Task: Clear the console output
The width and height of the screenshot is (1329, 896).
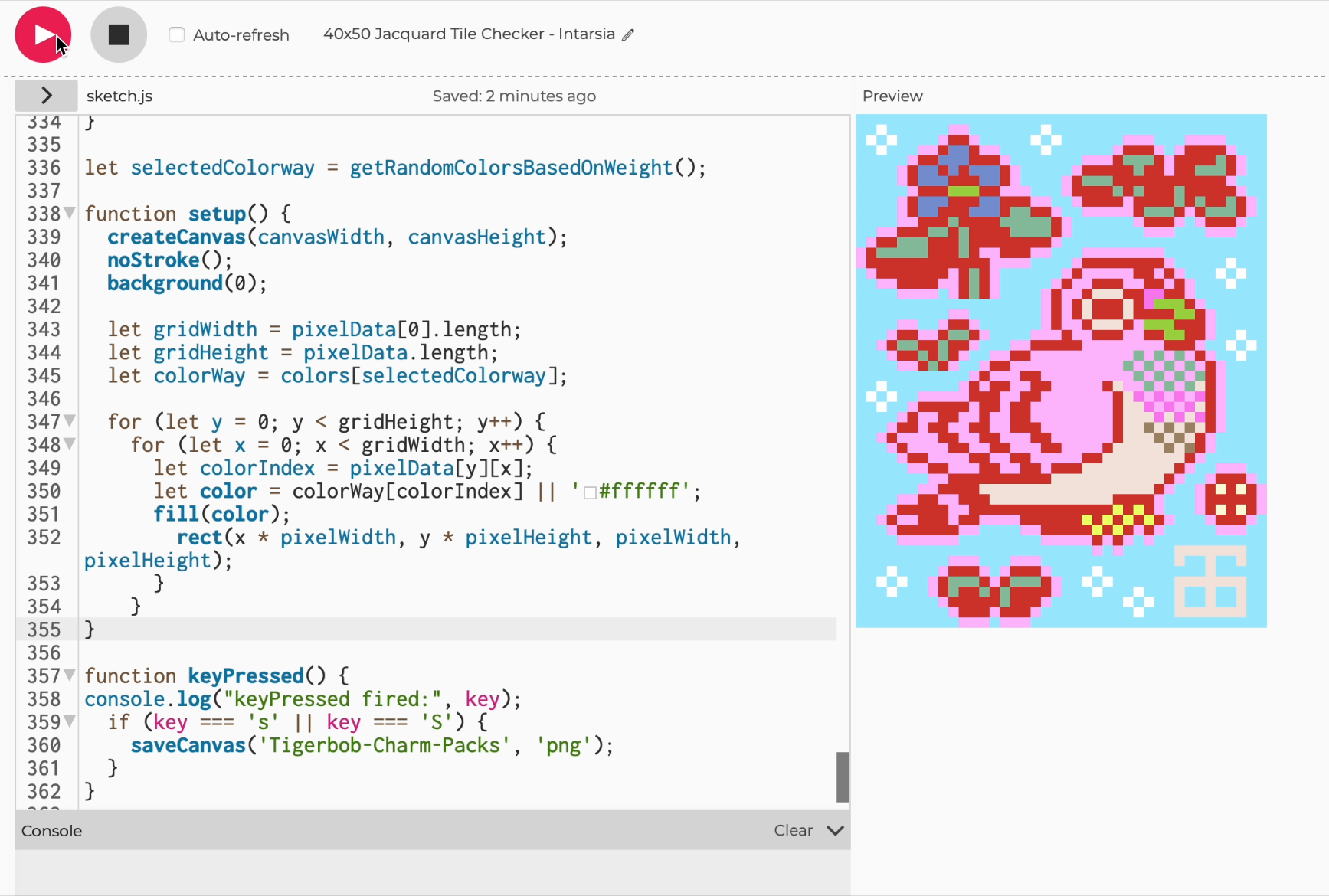Action: pos(793,830)
